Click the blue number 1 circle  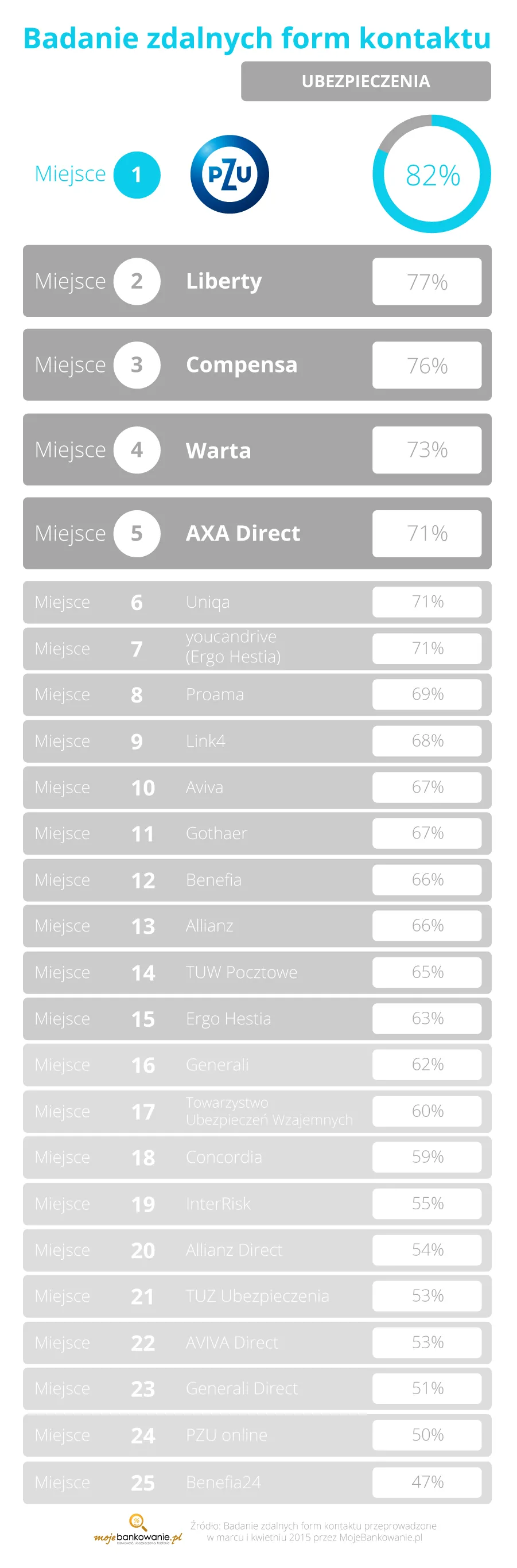(x=137, y=174)
